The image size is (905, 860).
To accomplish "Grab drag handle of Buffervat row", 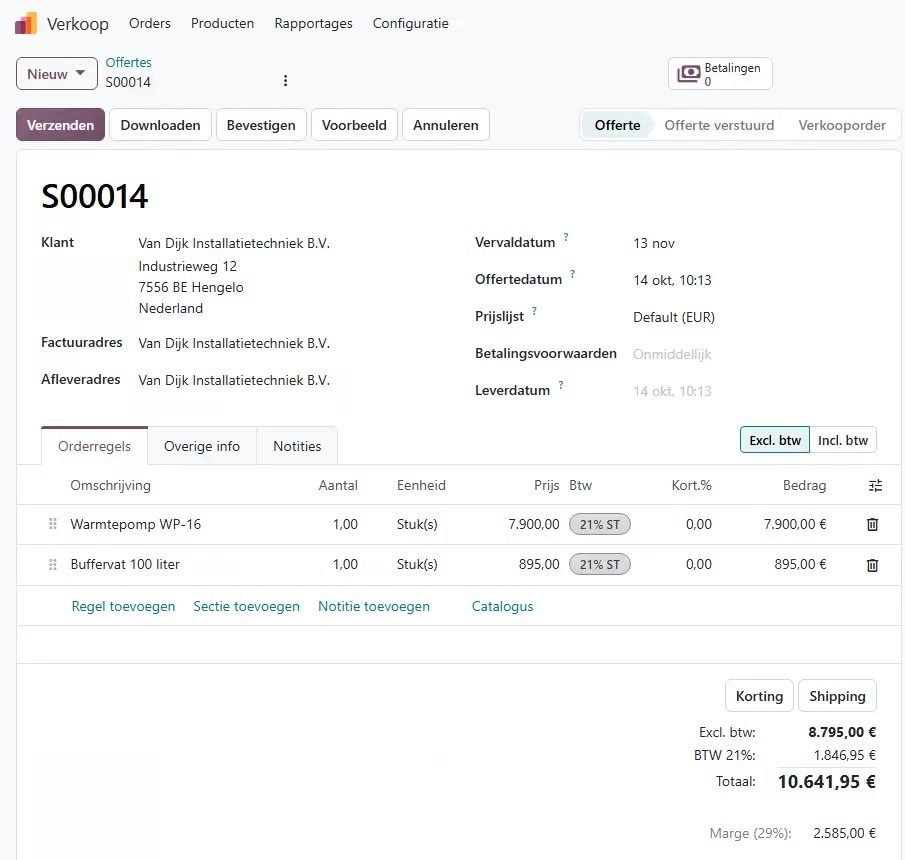I will pyautogui.click(x=53, y=564).
